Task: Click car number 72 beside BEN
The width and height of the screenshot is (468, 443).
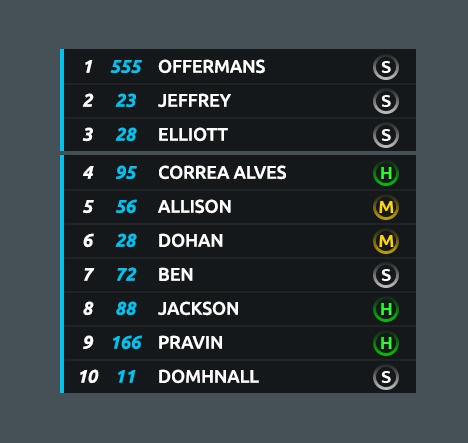Action: point(126,275)
